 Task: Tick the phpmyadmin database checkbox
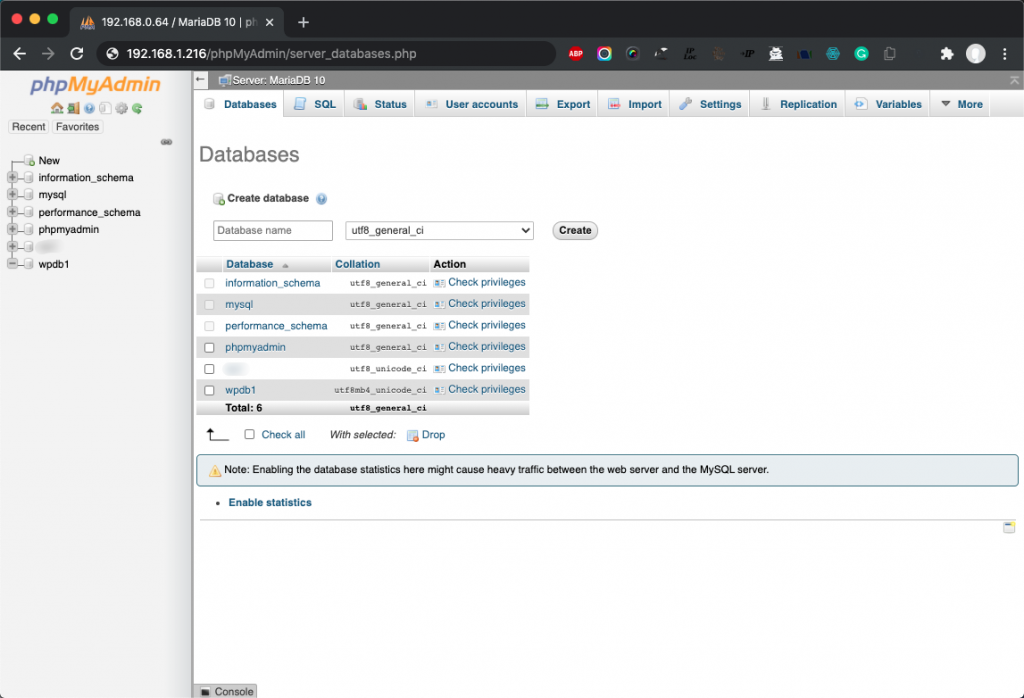(x=209, y=347)
